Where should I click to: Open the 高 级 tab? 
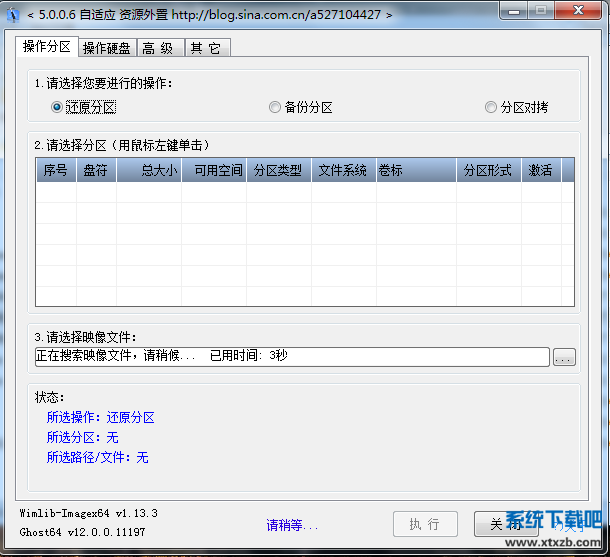(160, 48)
